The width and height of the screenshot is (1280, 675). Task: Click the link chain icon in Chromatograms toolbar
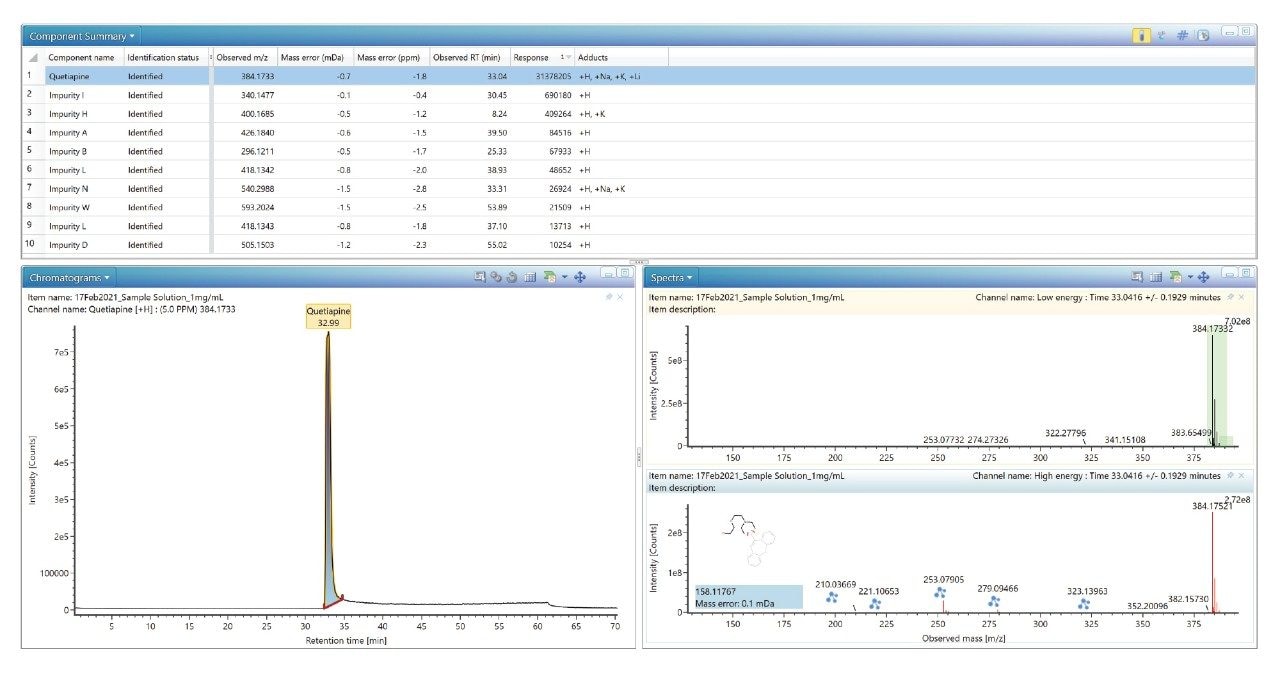pyautogui.click(x=495, y=277)
